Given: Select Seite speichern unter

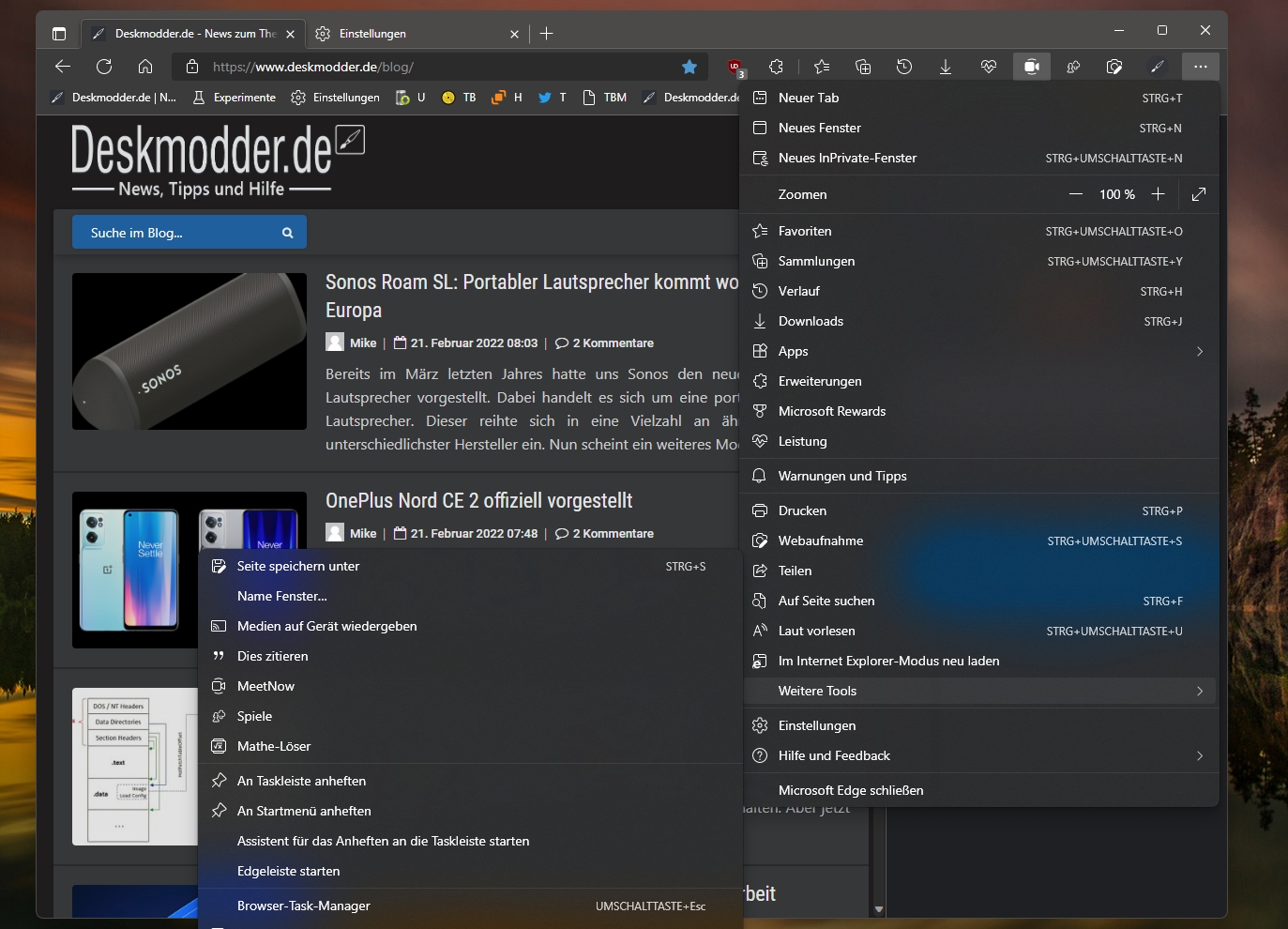Looking at the screenshot, I should [x=471, y=566].
